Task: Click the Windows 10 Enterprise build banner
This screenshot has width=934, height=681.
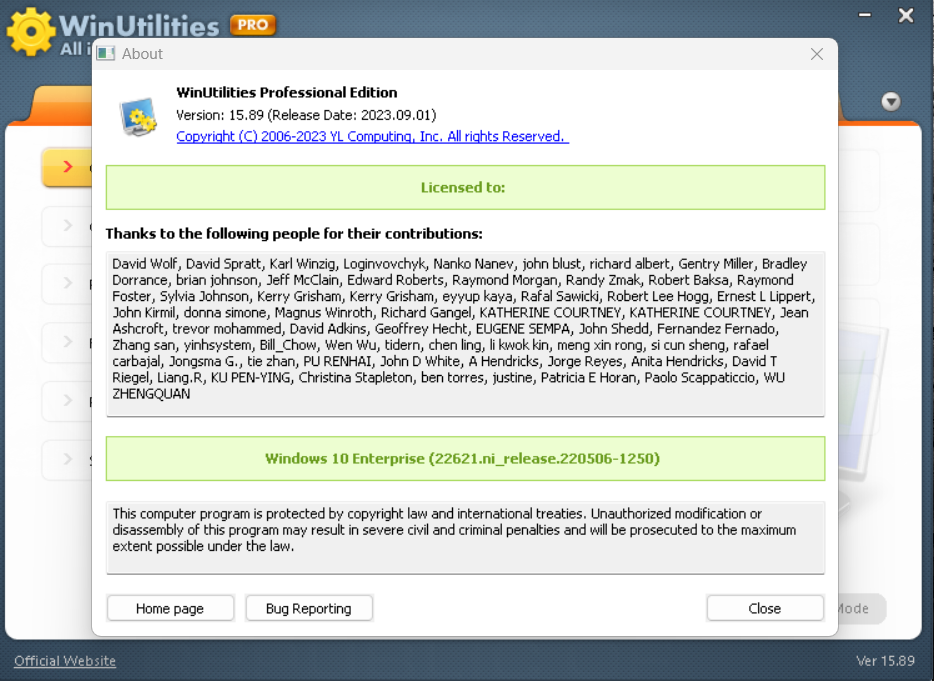Action: [x=465, y=459]
